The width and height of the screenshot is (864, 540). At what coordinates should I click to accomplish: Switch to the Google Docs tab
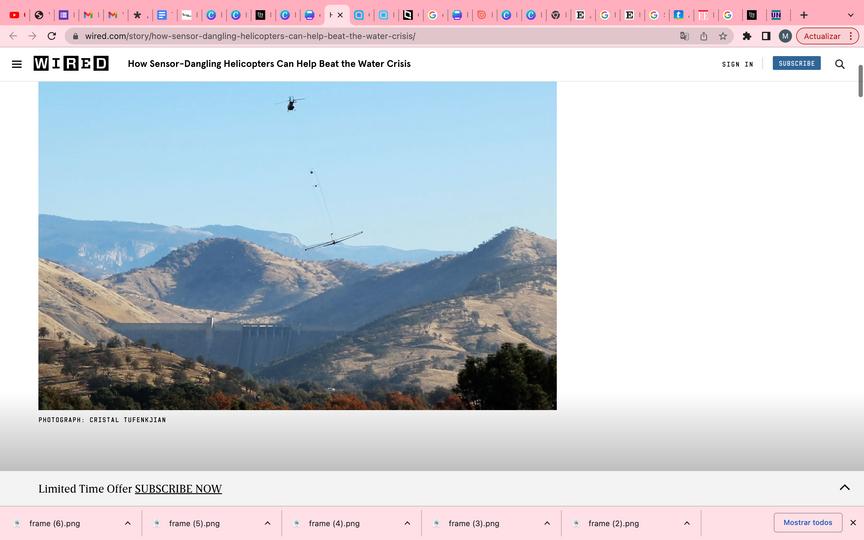click(x=162, y=15)
